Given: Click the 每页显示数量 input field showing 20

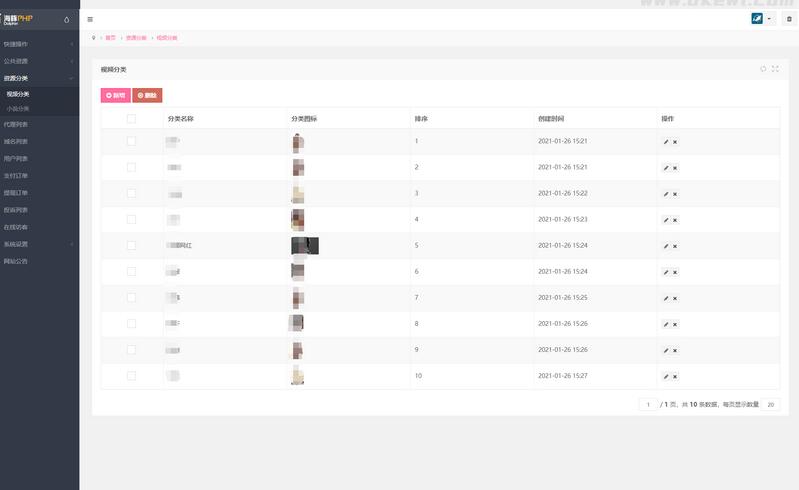Looking at the screenshot, I should coord(771,405).
